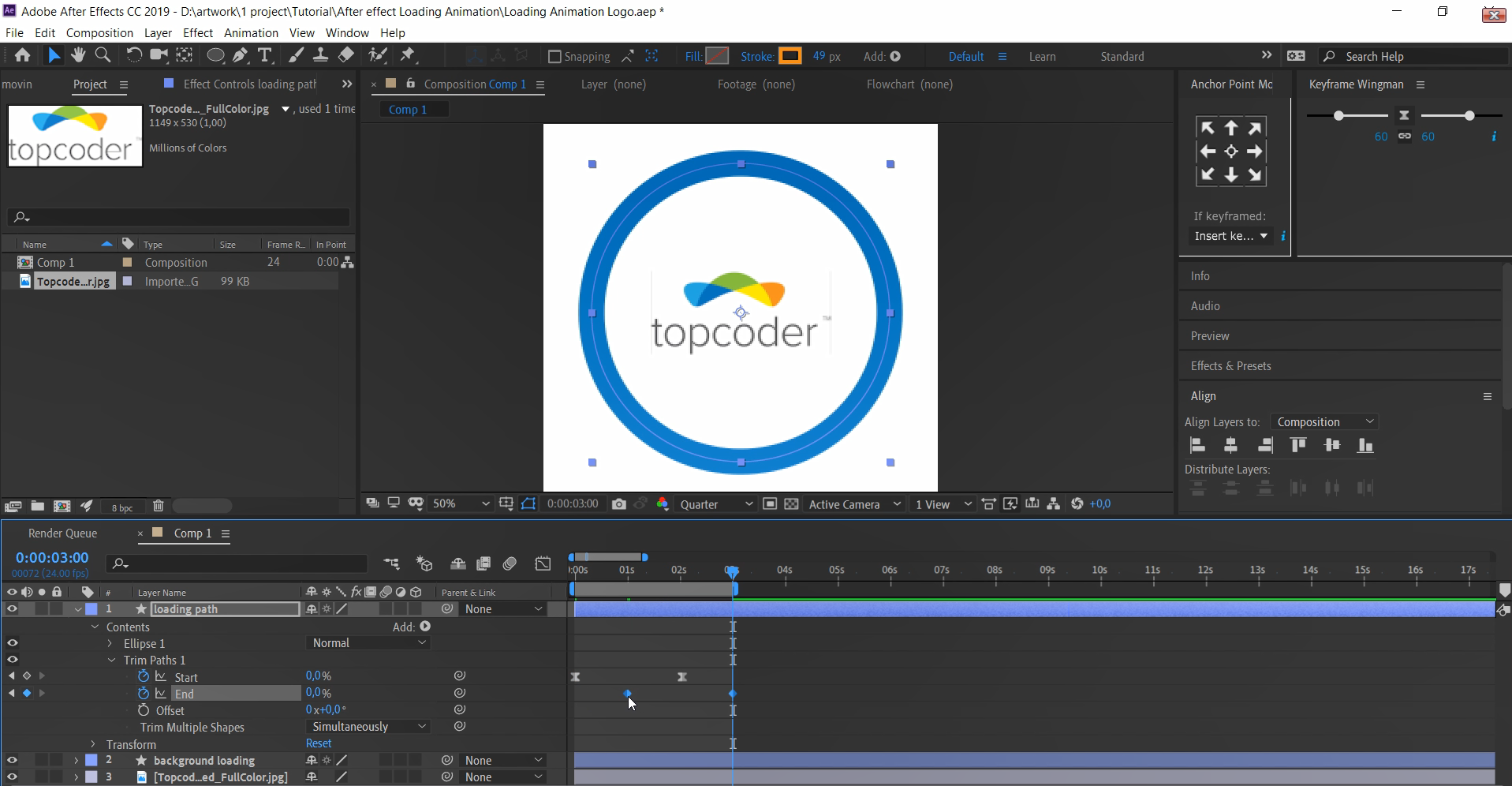Switch to the Effect Controls tab
Viewport: 1512px width, 786px height.
(x=249, y=84)
